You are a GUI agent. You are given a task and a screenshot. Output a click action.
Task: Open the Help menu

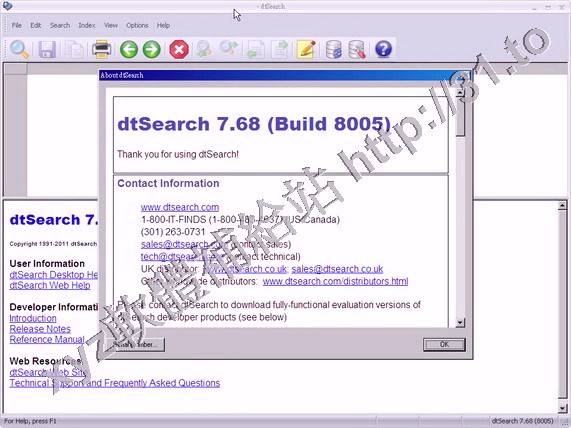pos(163,25)
